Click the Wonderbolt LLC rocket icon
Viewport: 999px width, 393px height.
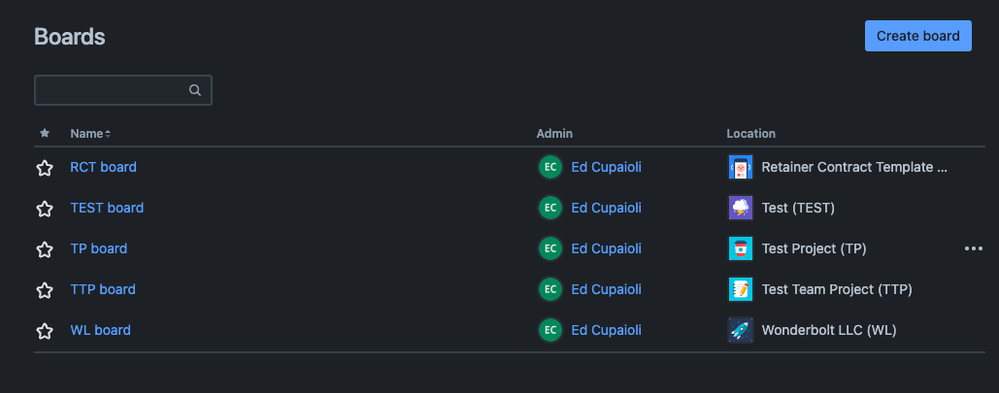[x=740, y=330]
